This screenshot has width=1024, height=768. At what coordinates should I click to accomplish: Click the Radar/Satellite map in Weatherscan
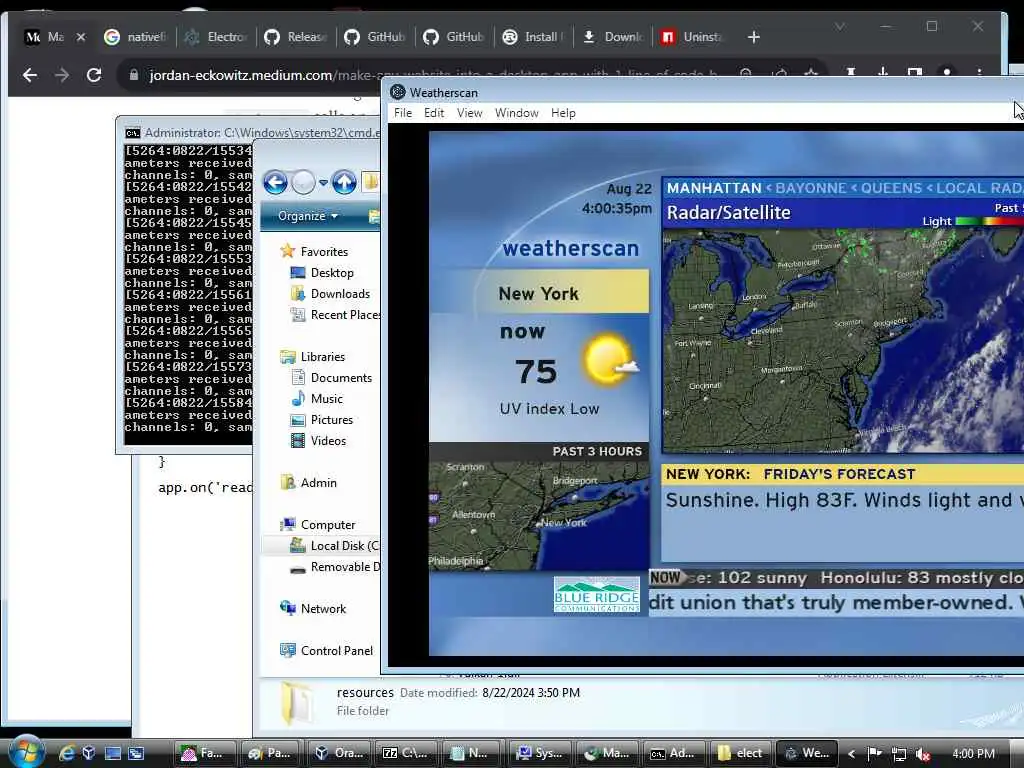(842, 340)
